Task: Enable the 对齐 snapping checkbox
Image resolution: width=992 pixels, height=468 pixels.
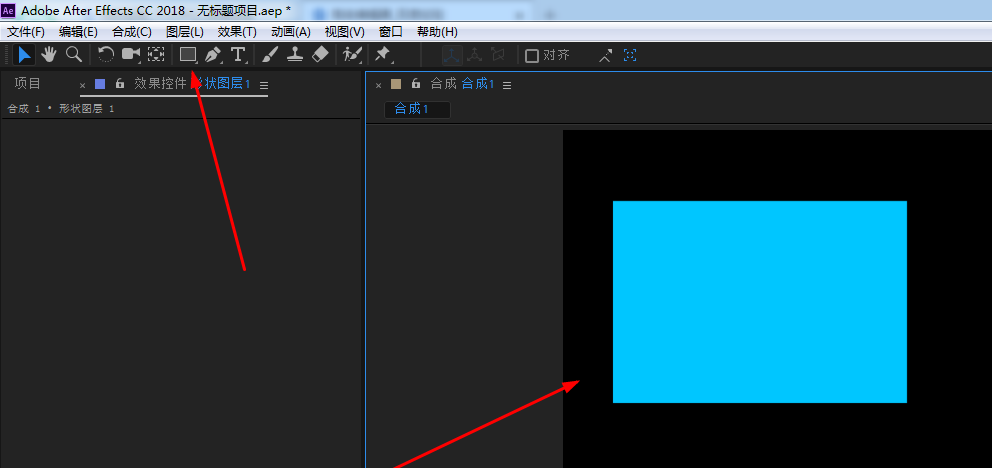Action: (532, 56)
